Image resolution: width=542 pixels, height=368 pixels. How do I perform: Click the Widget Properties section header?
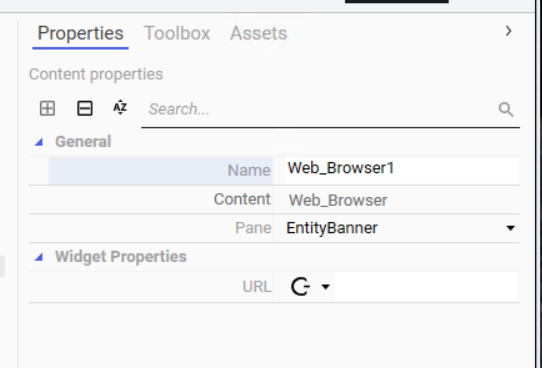pyautogui.click(x=121, y=257)
